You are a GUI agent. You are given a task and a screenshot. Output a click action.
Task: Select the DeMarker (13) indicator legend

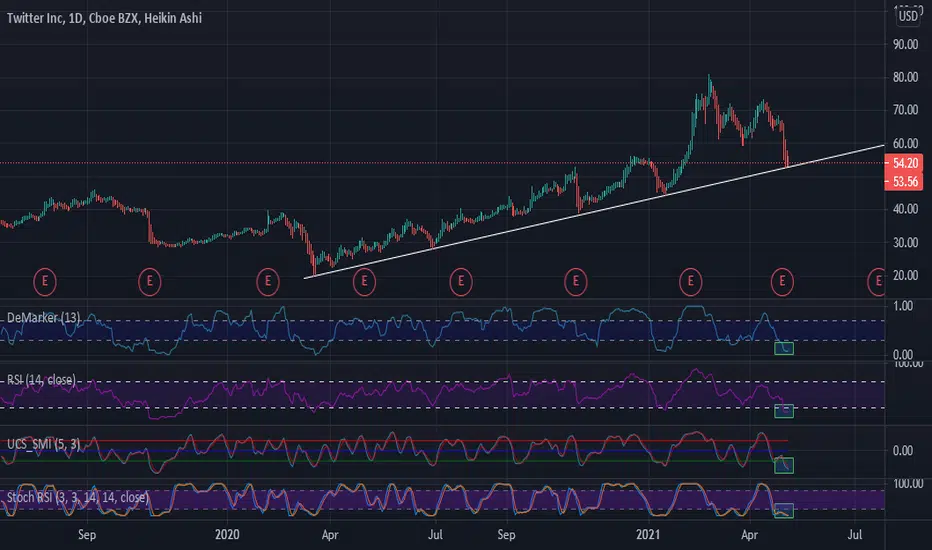click(x=43, y=318)
